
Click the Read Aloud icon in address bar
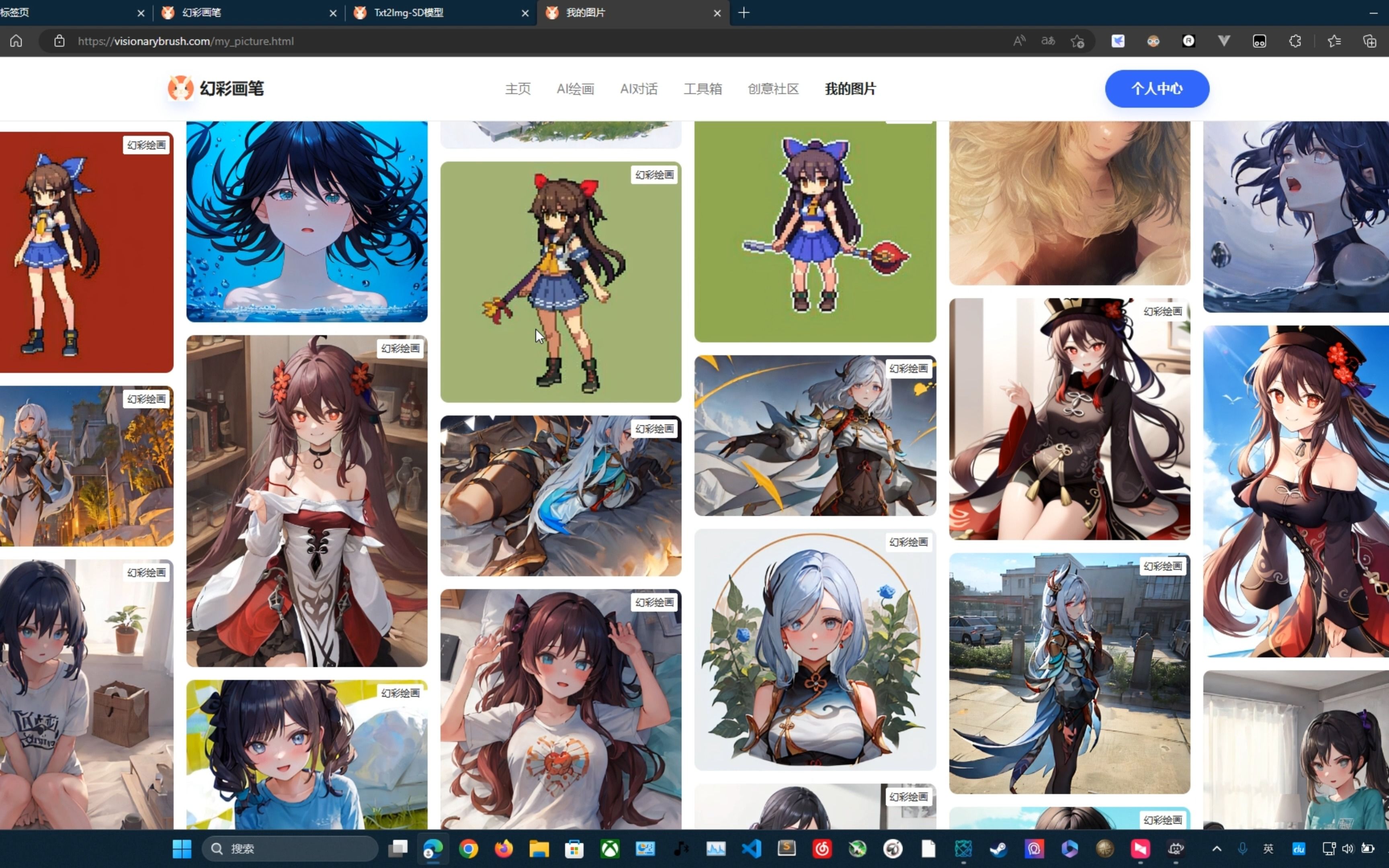1019,41
